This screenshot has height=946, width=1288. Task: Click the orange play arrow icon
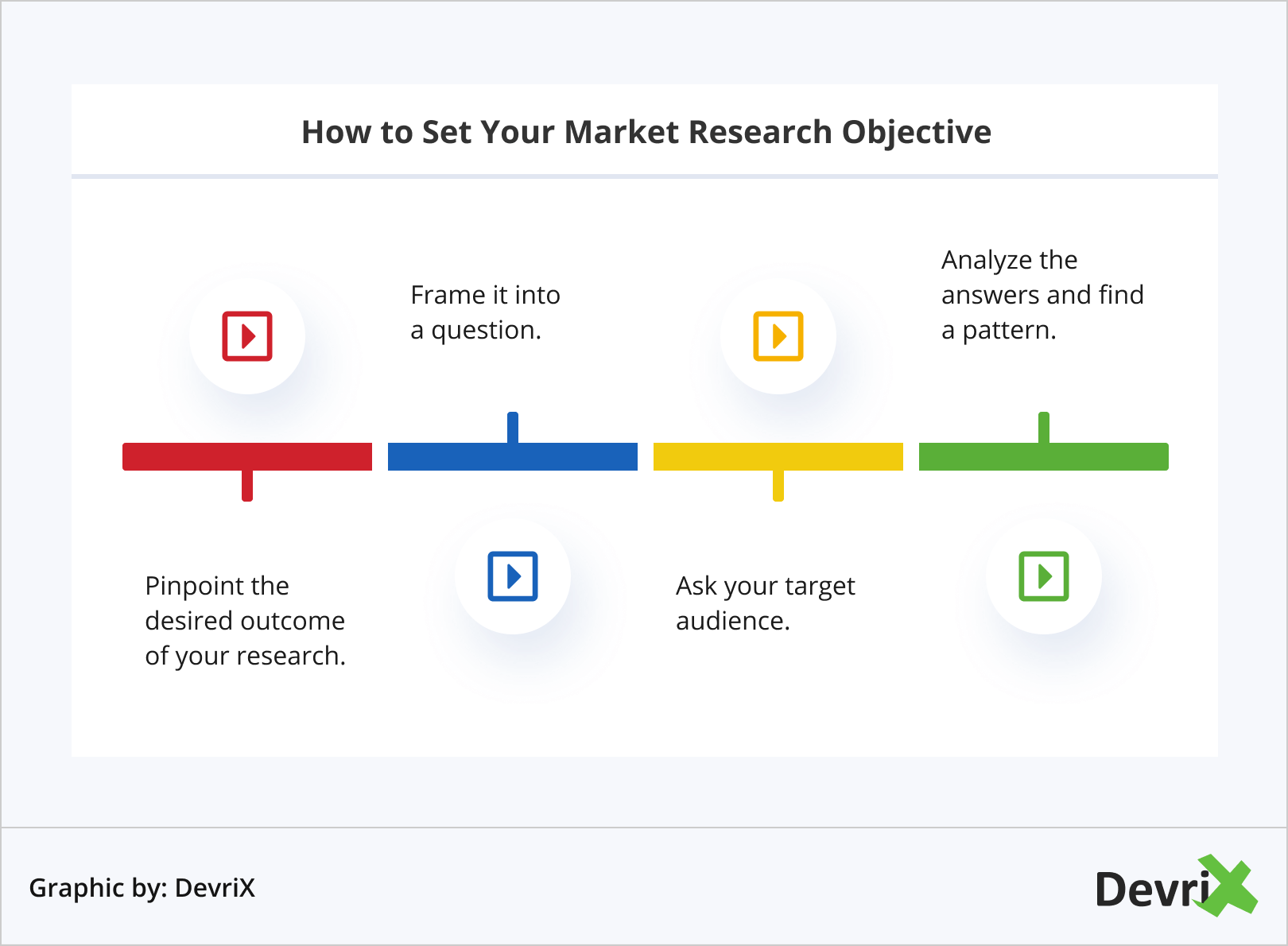[778, 336]
